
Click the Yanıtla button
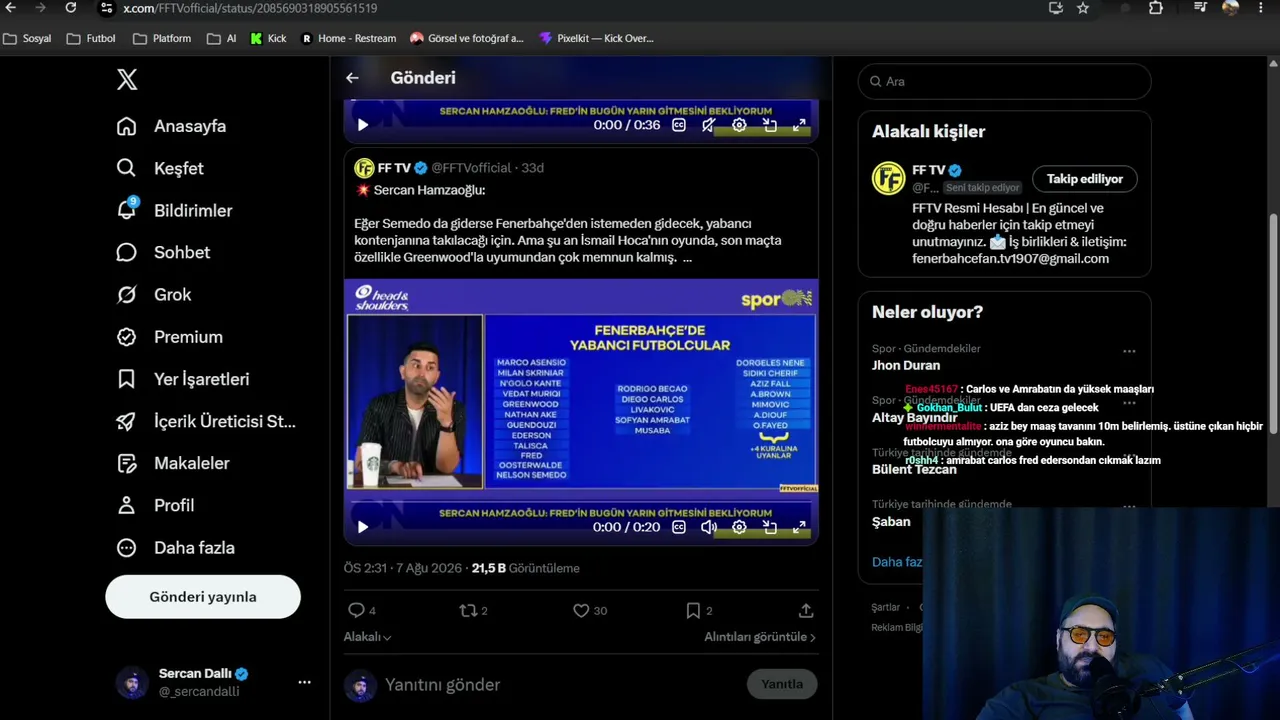[x=782, y=684]
